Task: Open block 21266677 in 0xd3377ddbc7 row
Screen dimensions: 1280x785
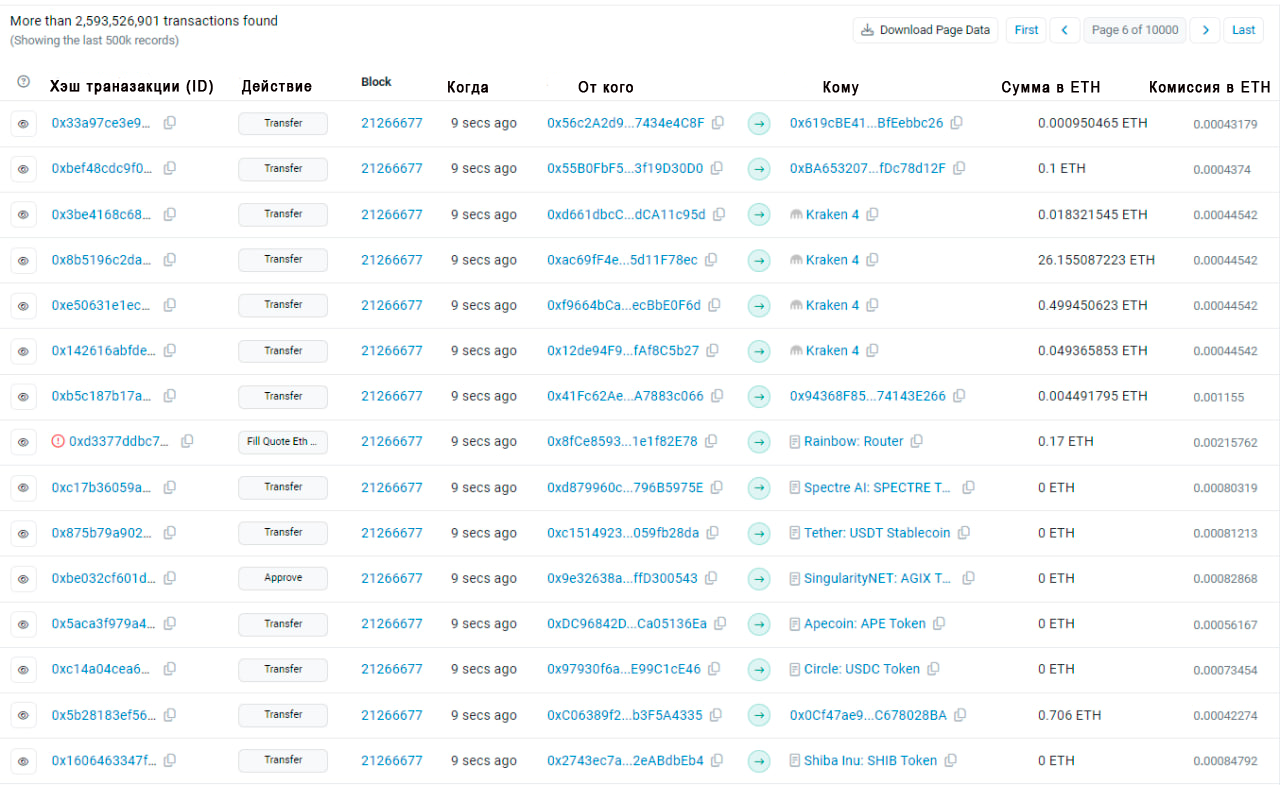Action: (x=392, y=441)
